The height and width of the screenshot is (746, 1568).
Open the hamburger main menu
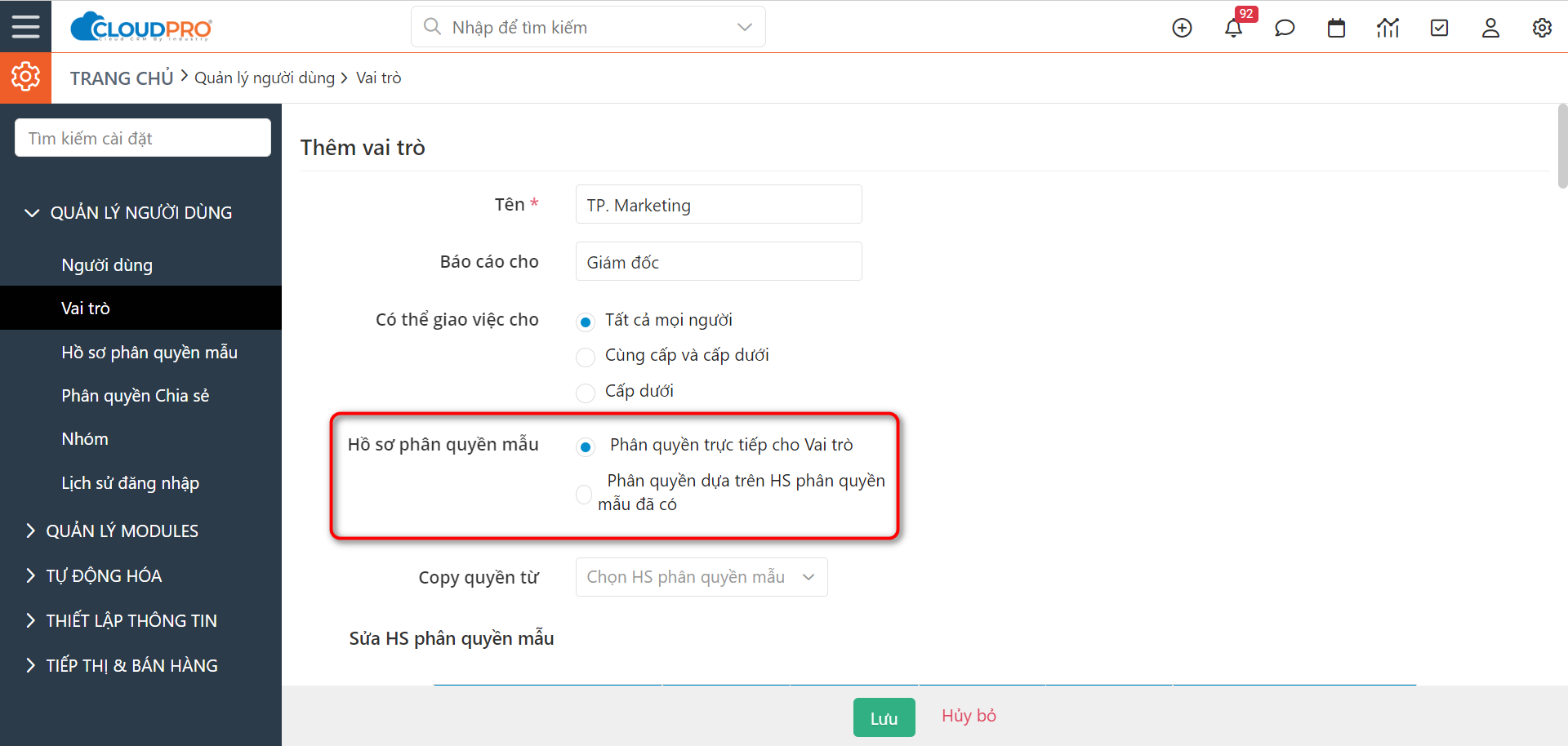[x=25, y=27]
